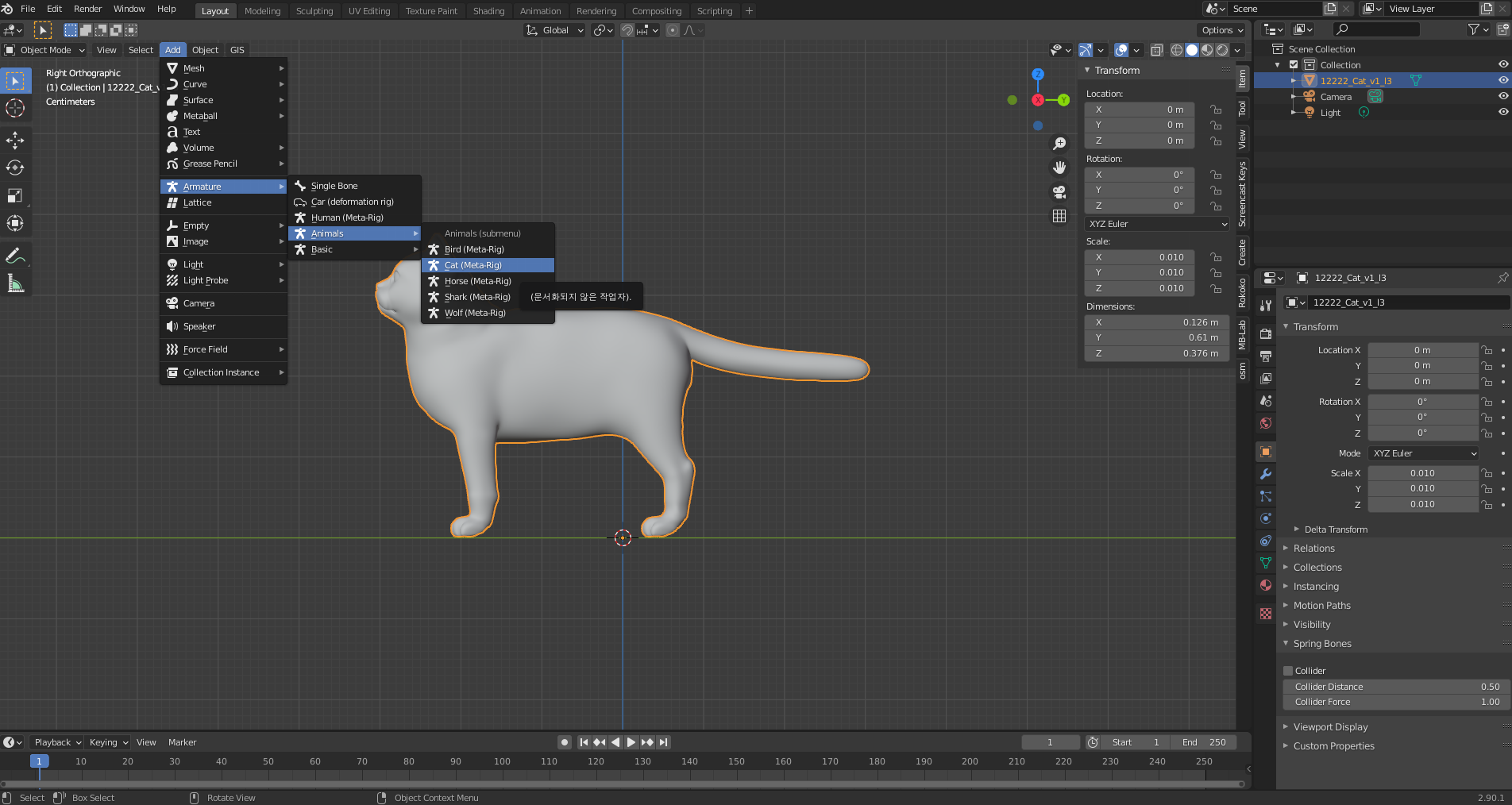The width and height of the screenshot is (1512, 805).
Task: Open the World properties tab icon
Action: click(1266, 423)
